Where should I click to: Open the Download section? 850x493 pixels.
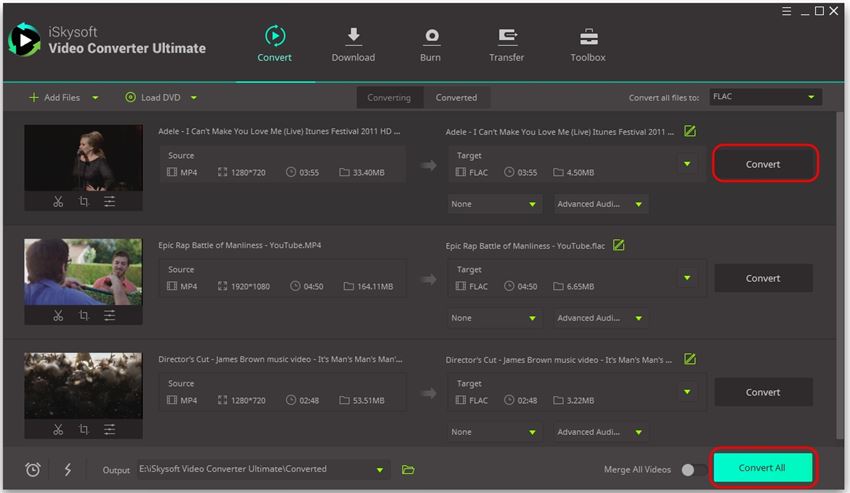click(353, 45)
